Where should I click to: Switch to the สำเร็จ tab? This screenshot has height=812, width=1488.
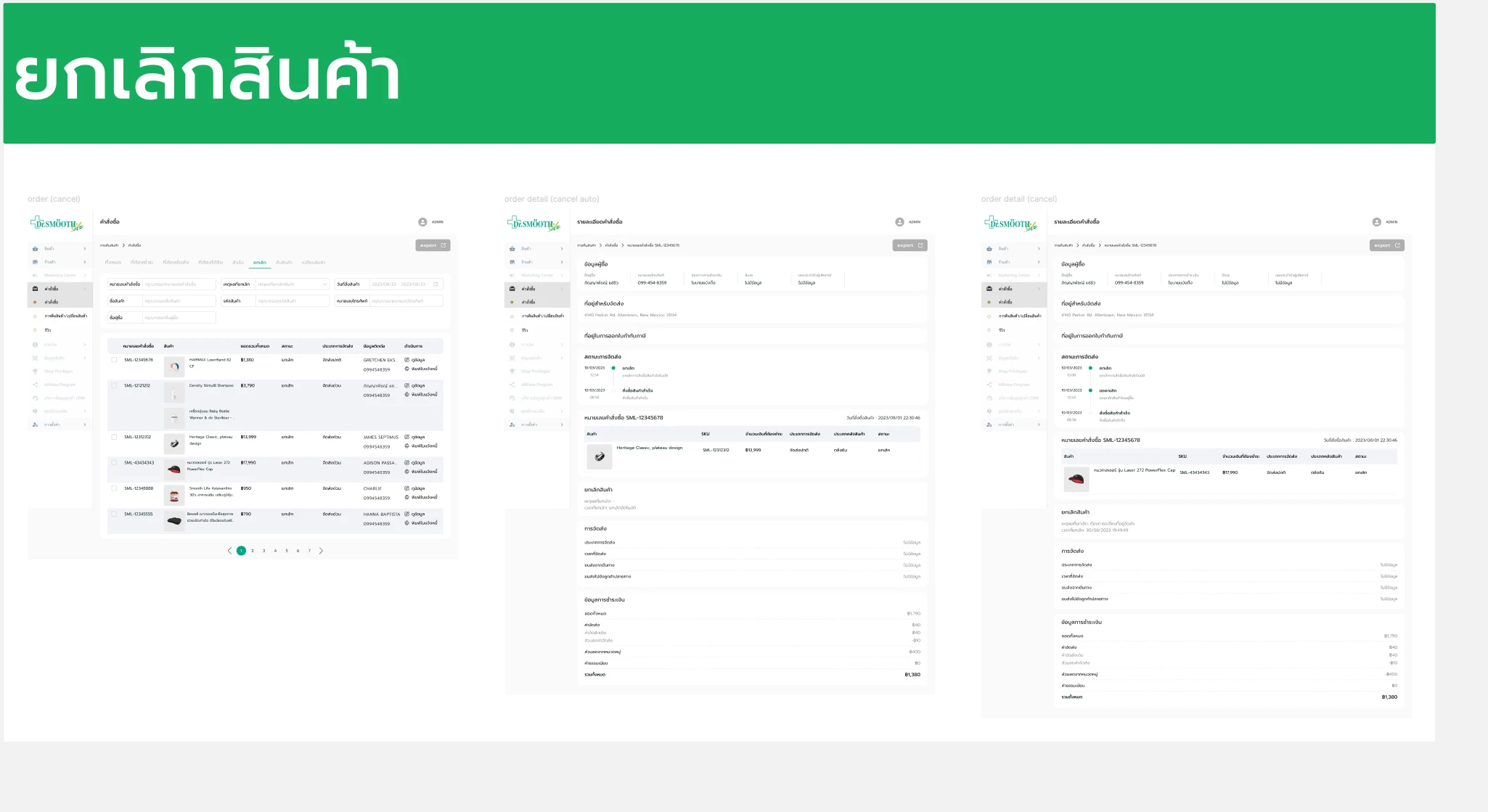[x=238, y=263]
